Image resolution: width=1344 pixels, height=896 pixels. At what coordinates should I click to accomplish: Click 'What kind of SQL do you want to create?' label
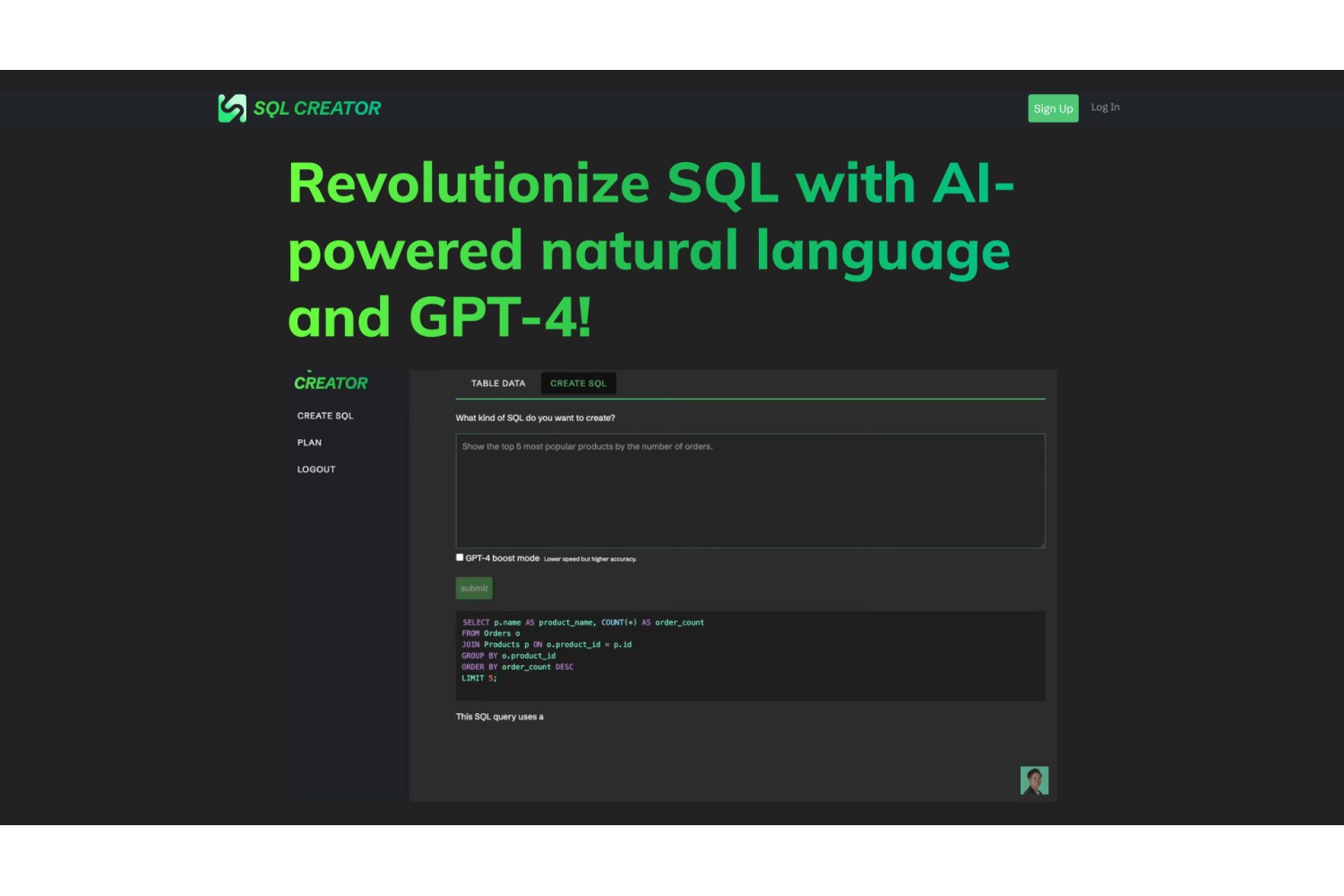(535, 418)
